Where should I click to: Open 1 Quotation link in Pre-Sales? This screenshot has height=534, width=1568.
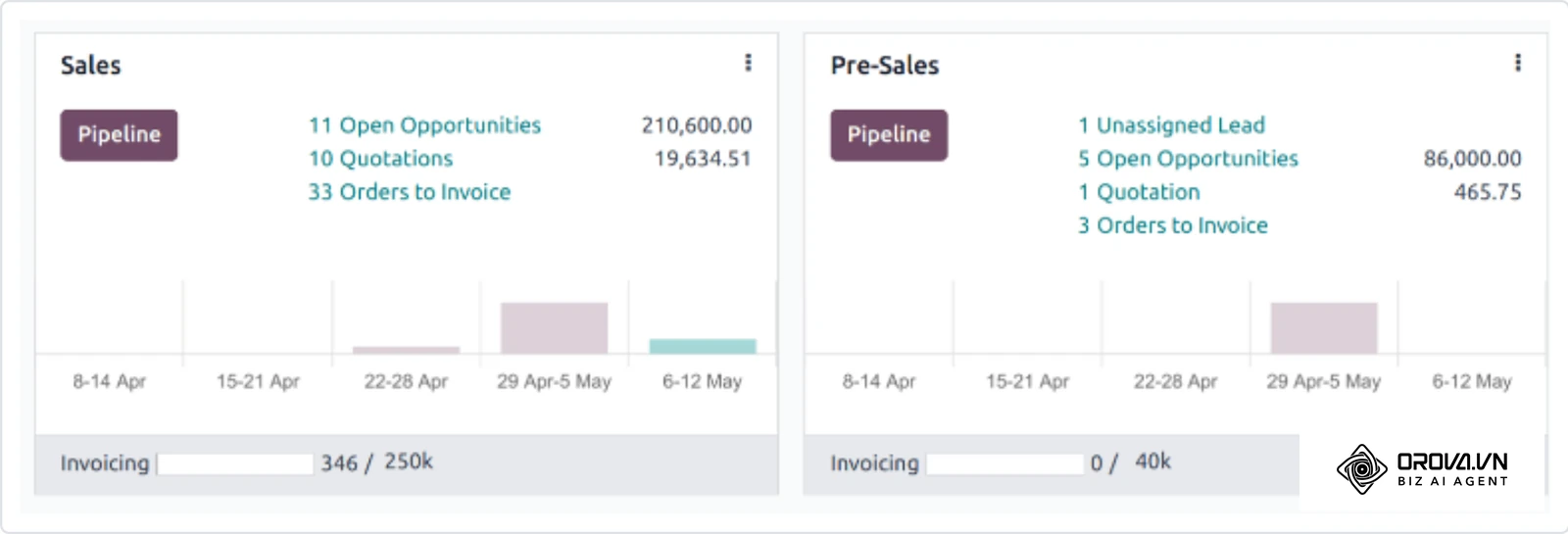(1139, 192)
